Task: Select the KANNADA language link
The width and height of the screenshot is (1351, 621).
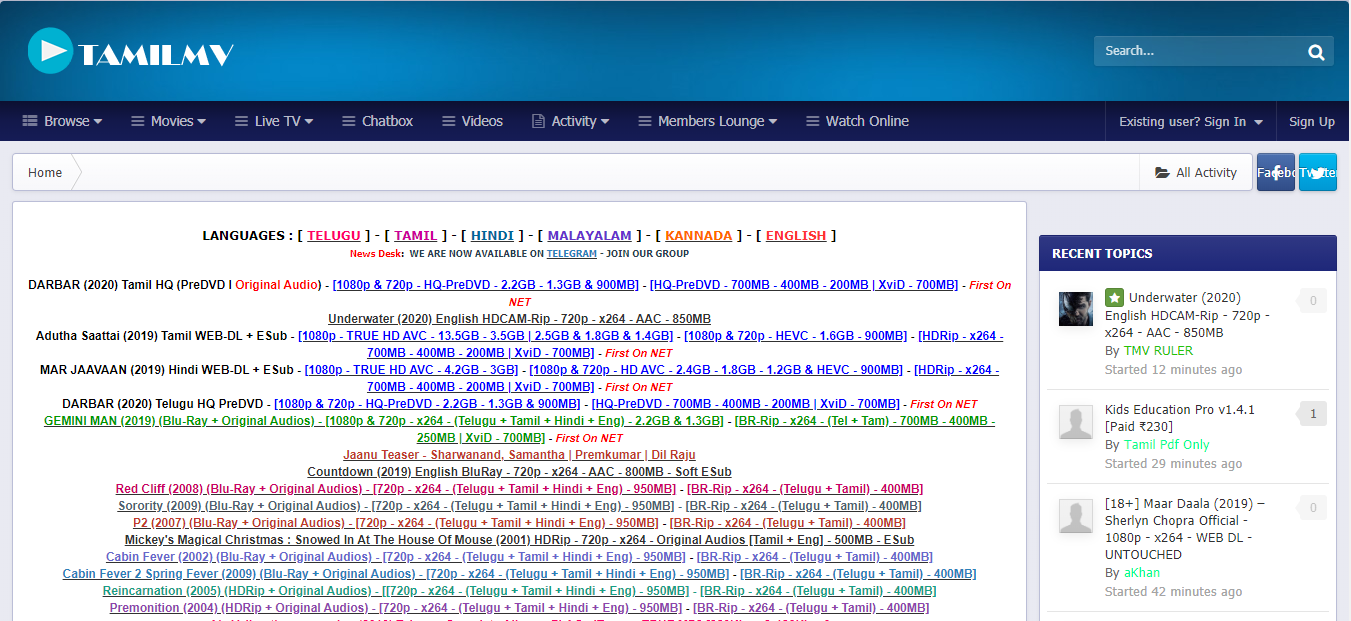Action: (x=698, y=236)
